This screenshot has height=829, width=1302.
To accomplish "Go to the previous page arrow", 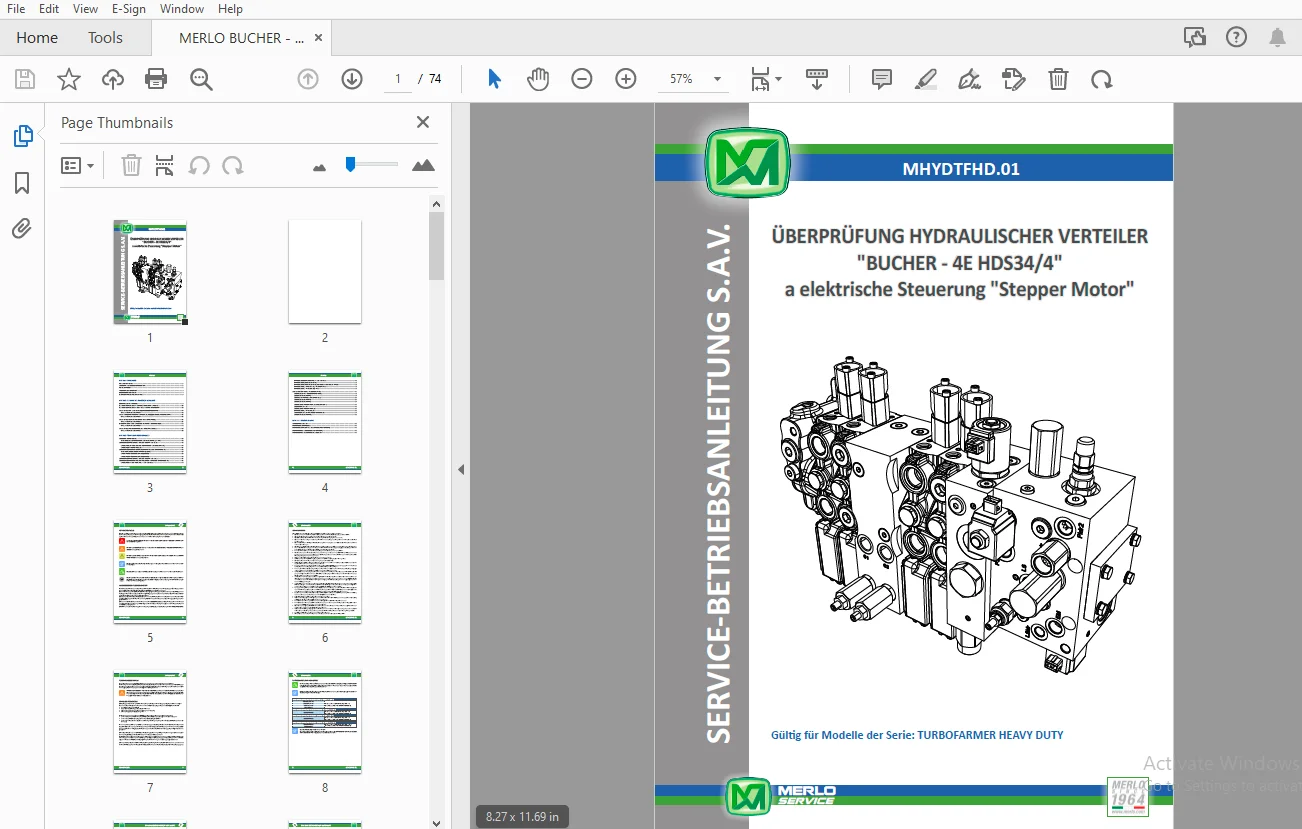I will 308,79.
